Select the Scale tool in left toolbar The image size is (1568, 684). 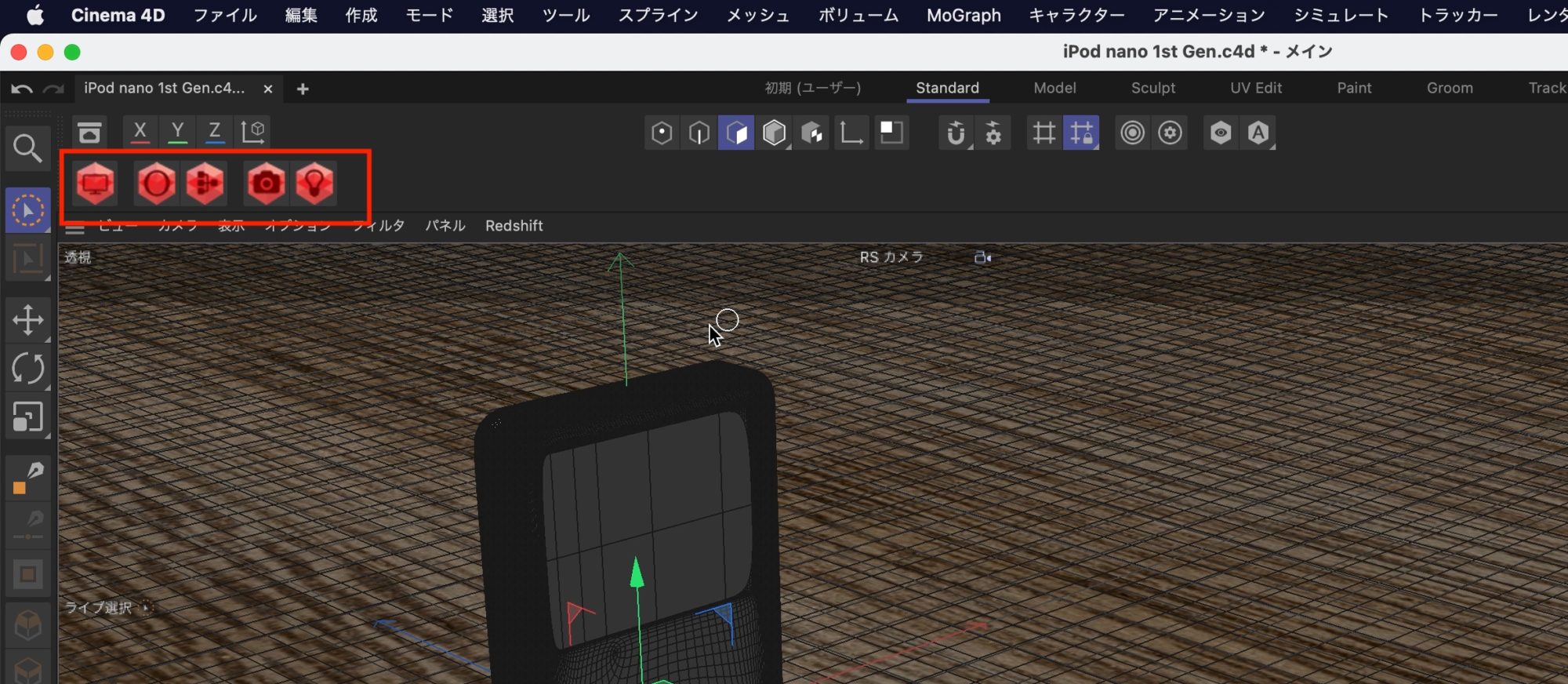click(27, 417)
